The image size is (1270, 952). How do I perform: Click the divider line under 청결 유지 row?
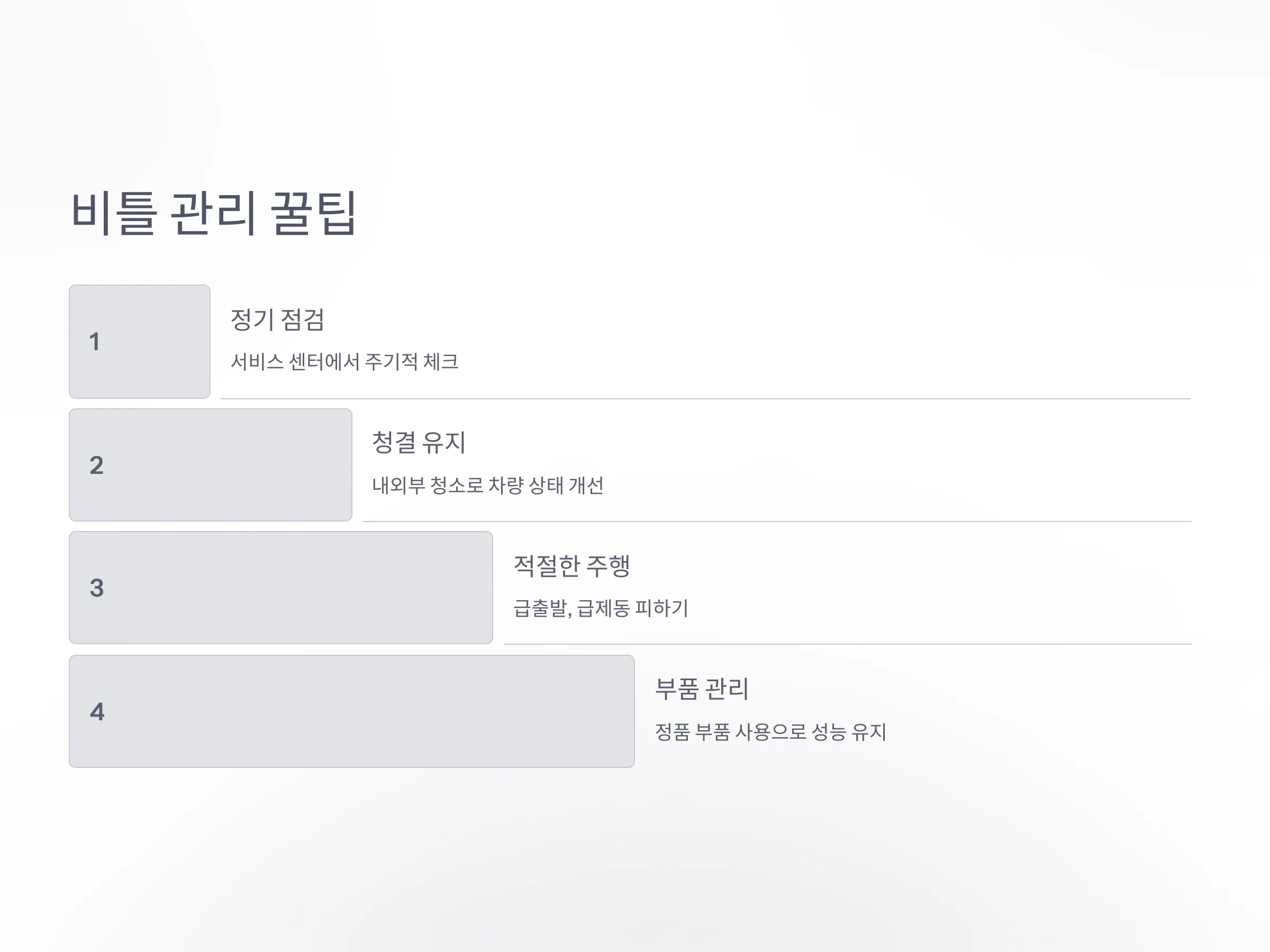777,521
